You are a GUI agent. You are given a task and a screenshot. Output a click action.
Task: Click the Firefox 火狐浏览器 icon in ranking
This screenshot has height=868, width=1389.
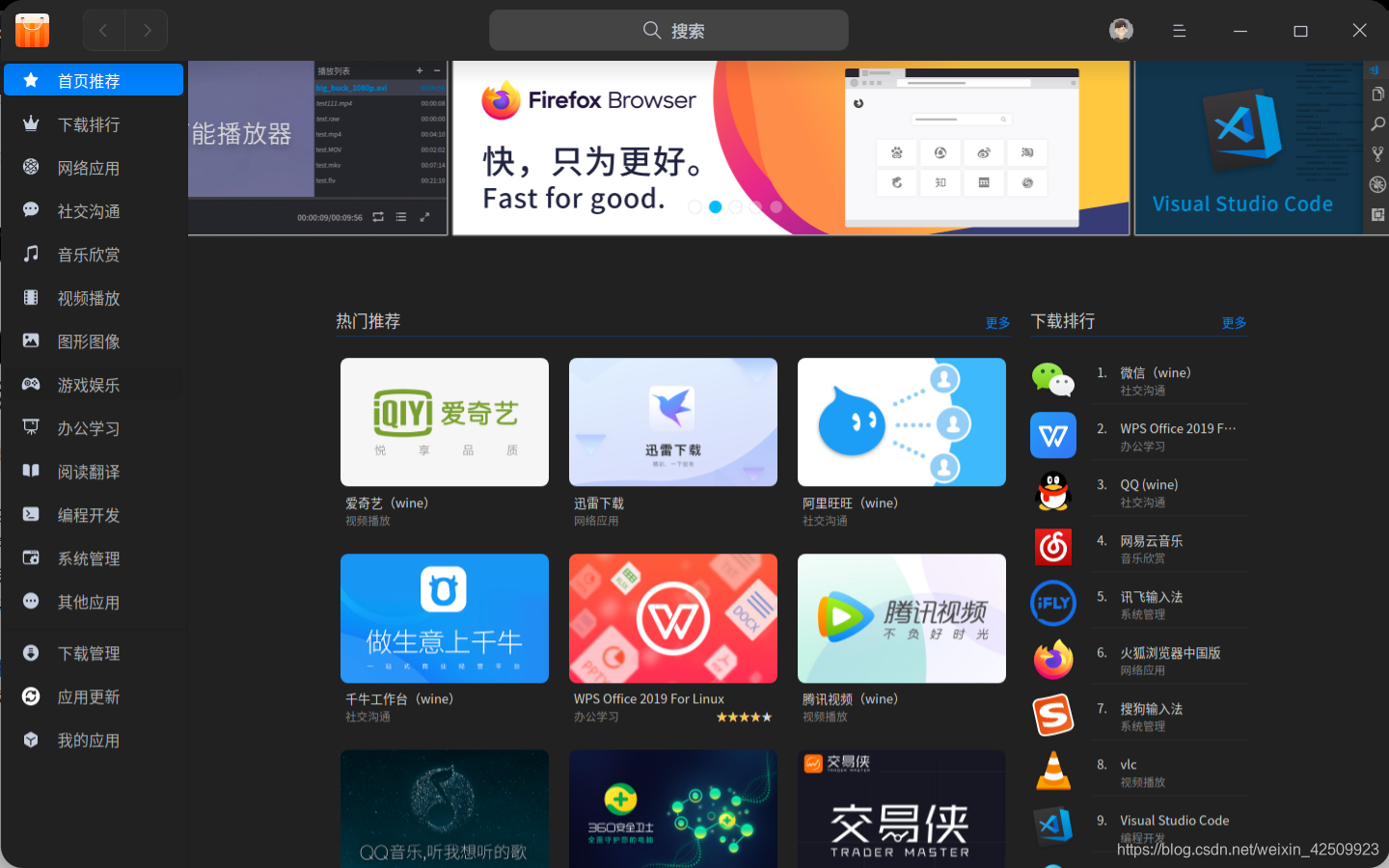tap(1053, 660)
